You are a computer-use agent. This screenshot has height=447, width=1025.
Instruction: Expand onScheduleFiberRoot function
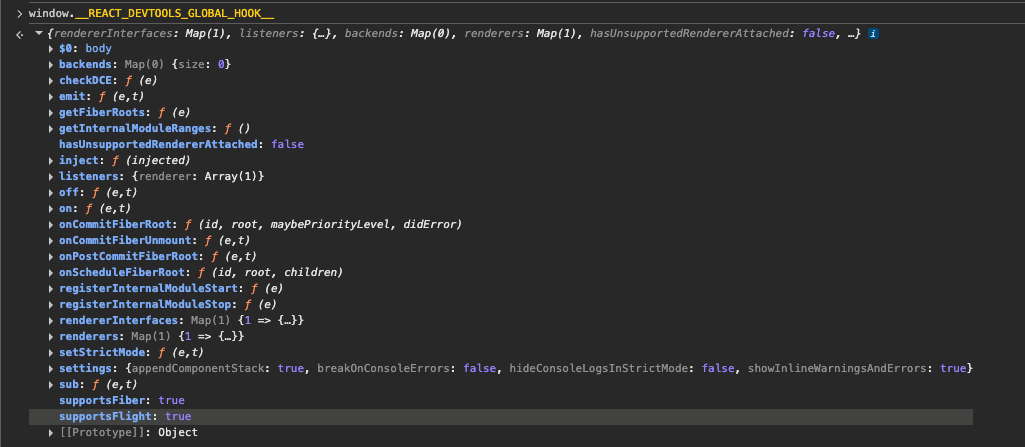(x=51, y=273)
